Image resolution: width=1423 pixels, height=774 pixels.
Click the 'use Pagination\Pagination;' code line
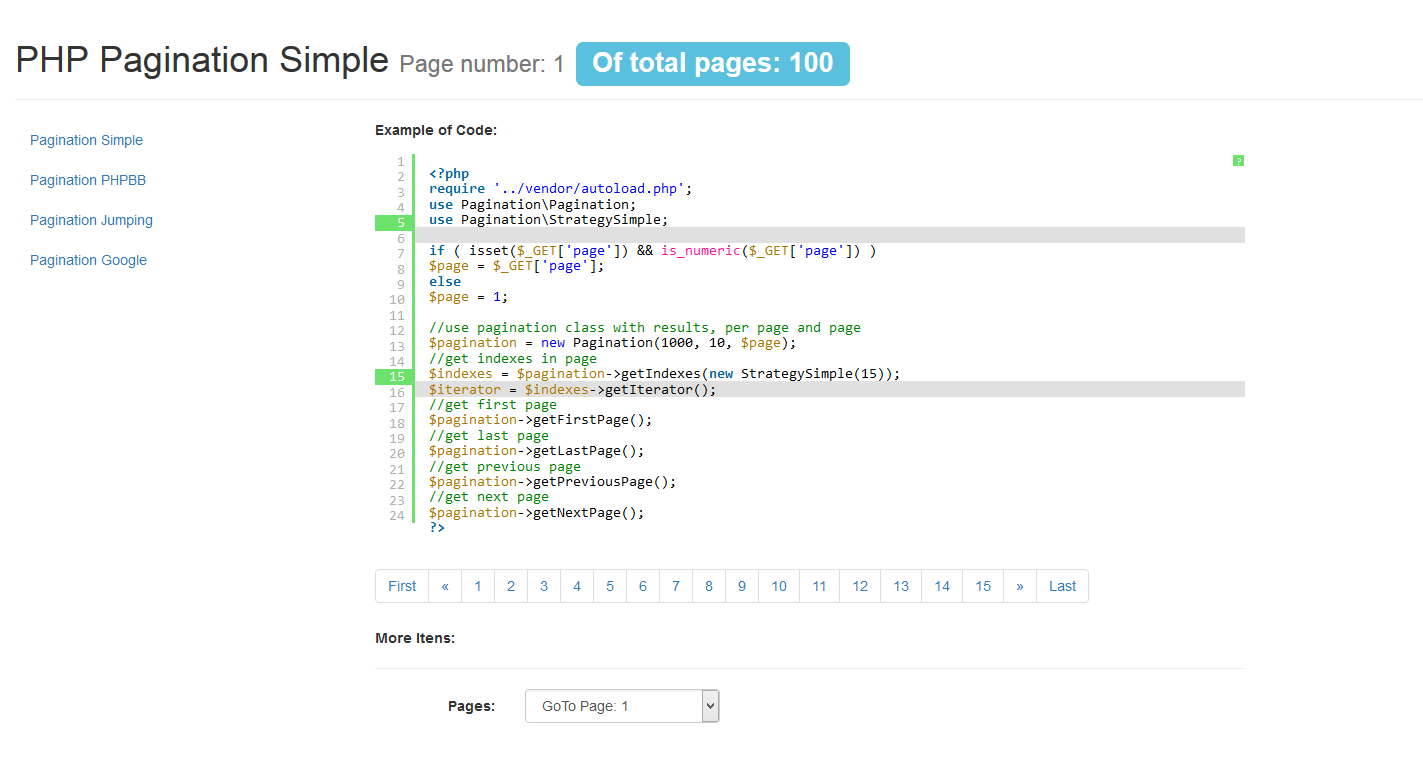533,204
